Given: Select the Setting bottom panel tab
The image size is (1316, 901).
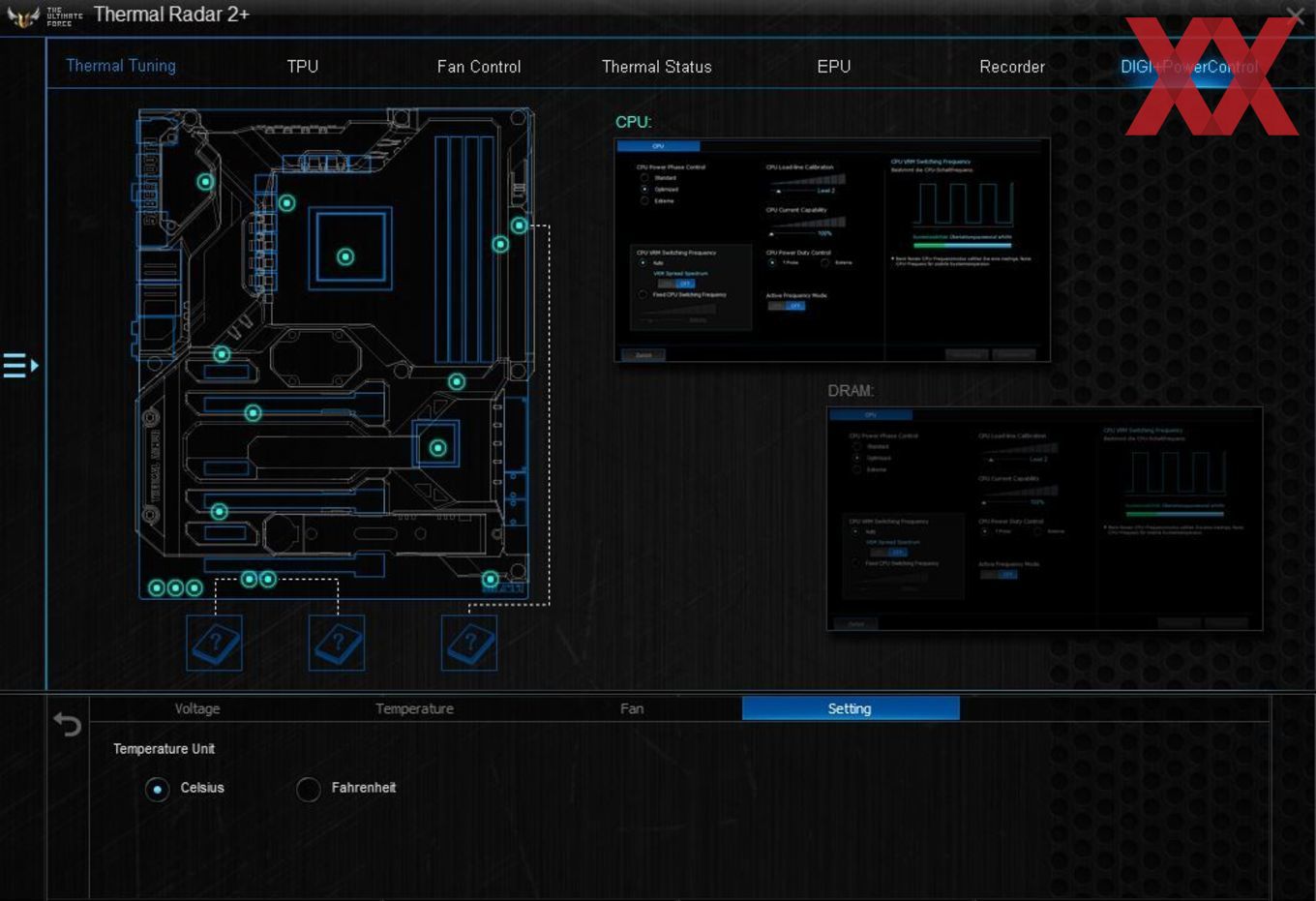Looking at the screenshot, I should 851,708.
